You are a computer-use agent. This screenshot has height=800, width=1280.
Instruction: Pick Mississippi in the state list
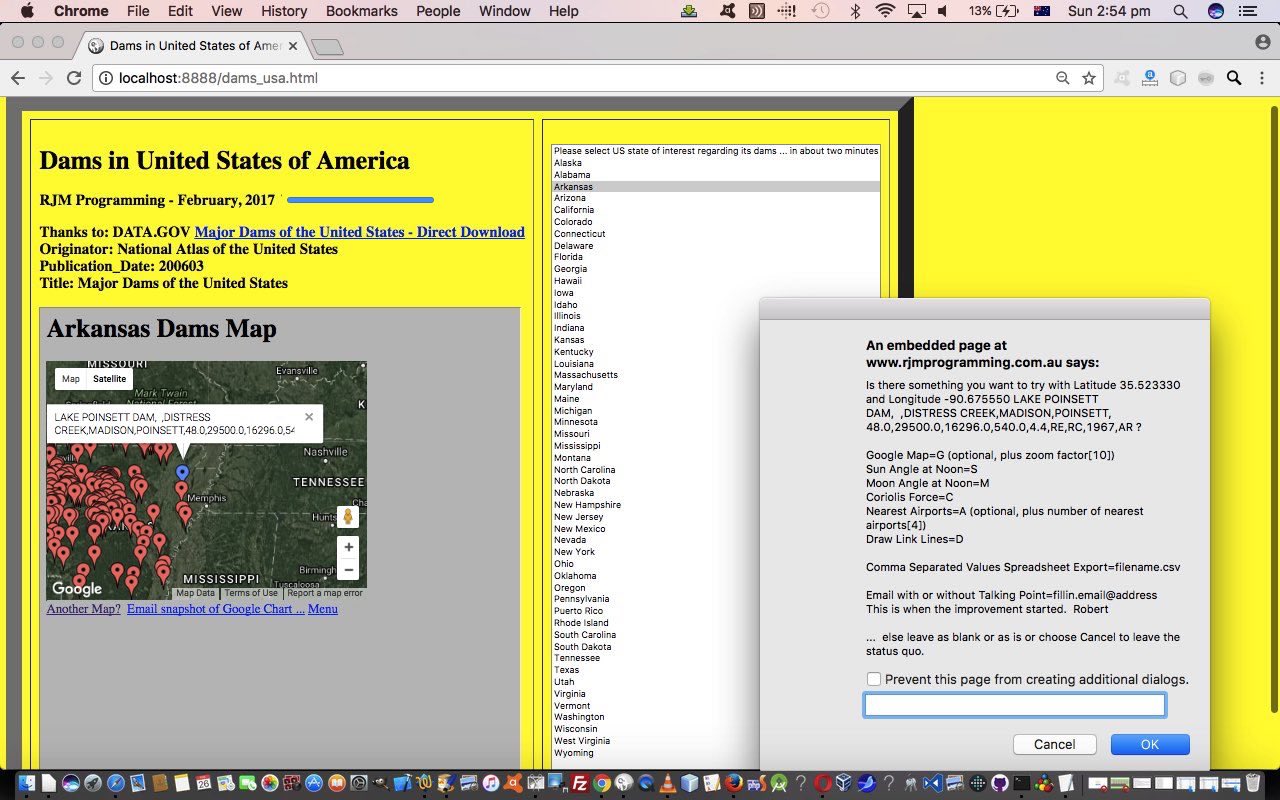pos(716,446)
